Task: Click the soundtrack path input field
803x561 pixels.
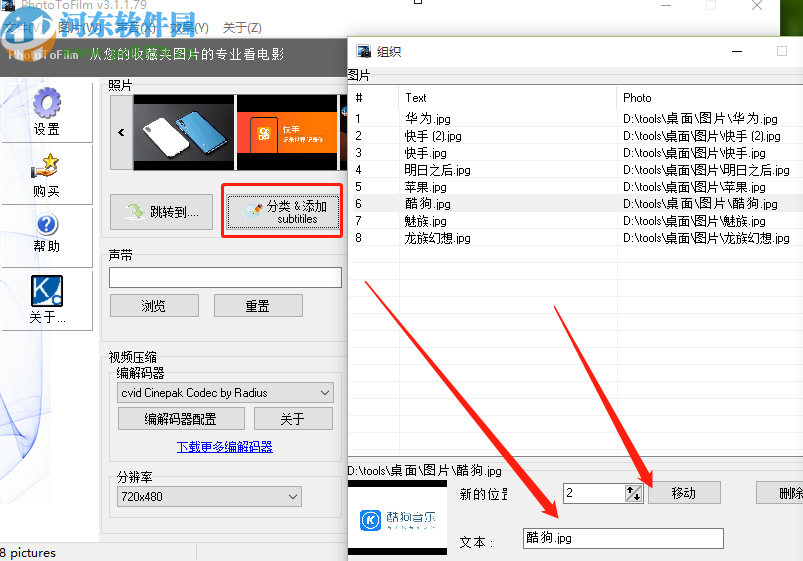Action: [225, 277]
